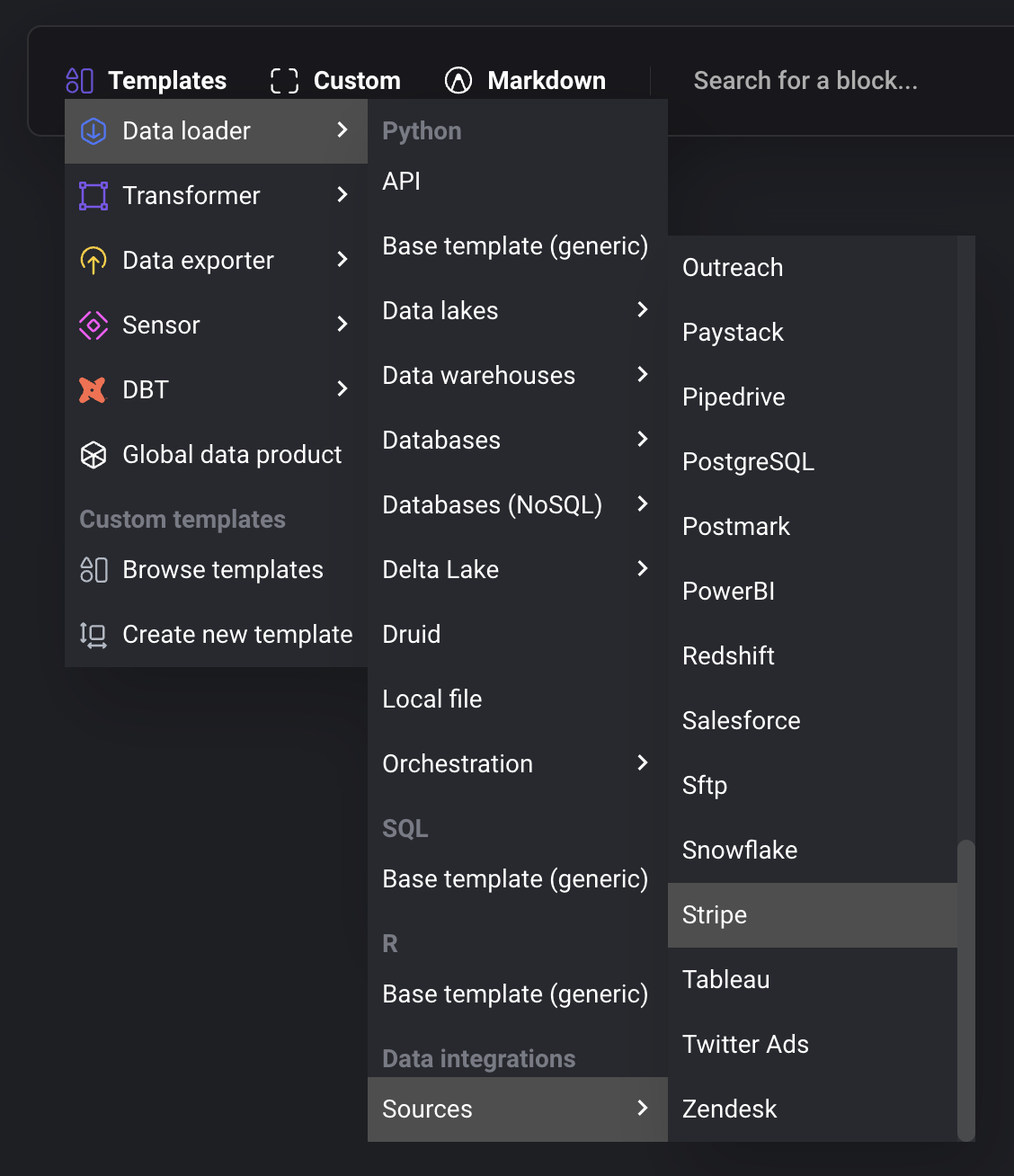Viewport: 1014px width, 1176px height.
Task: Click the Browse templates icon
Action: 93,570
